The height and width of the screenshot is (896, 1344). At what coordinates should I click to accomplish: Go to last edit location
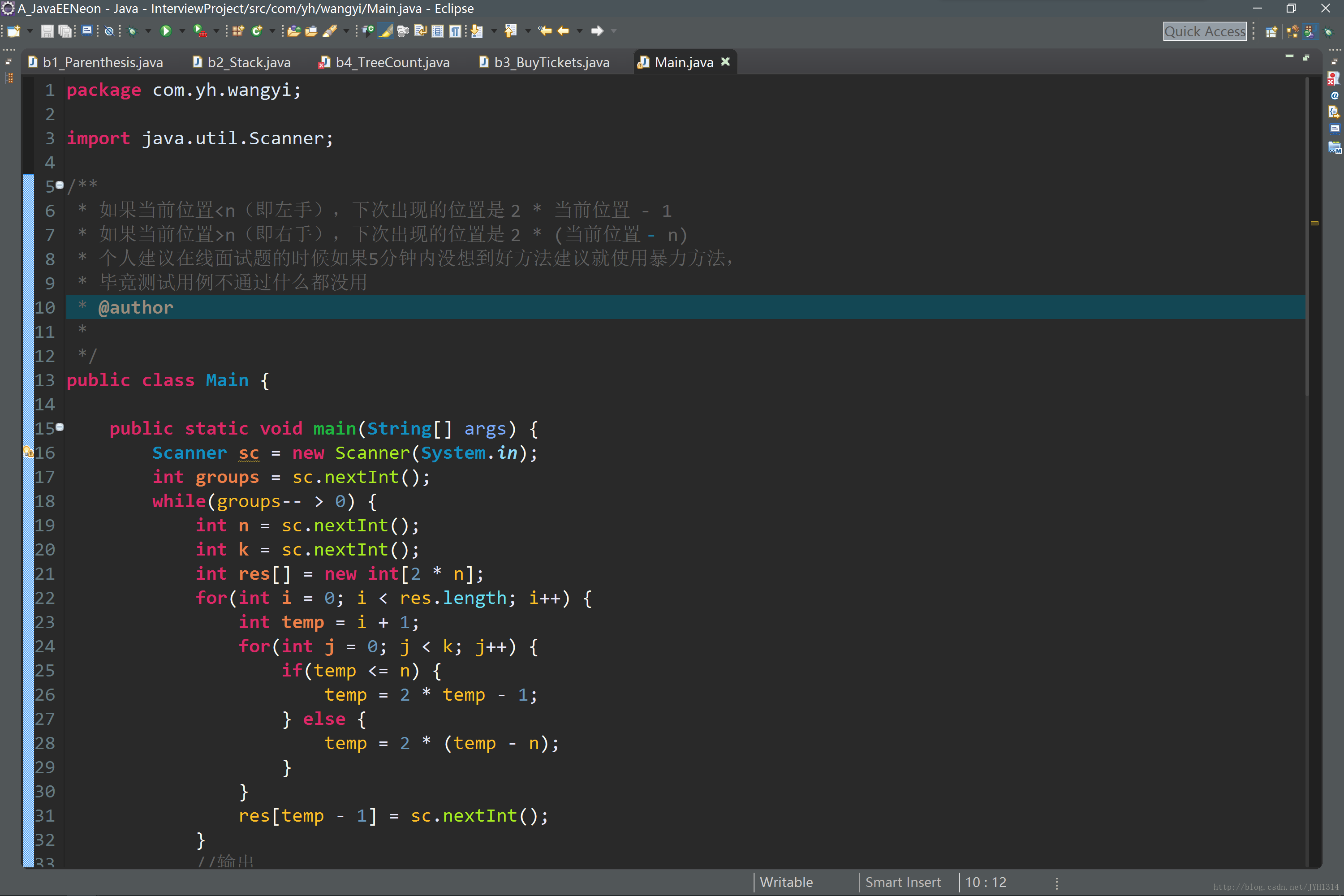[545, 31]
